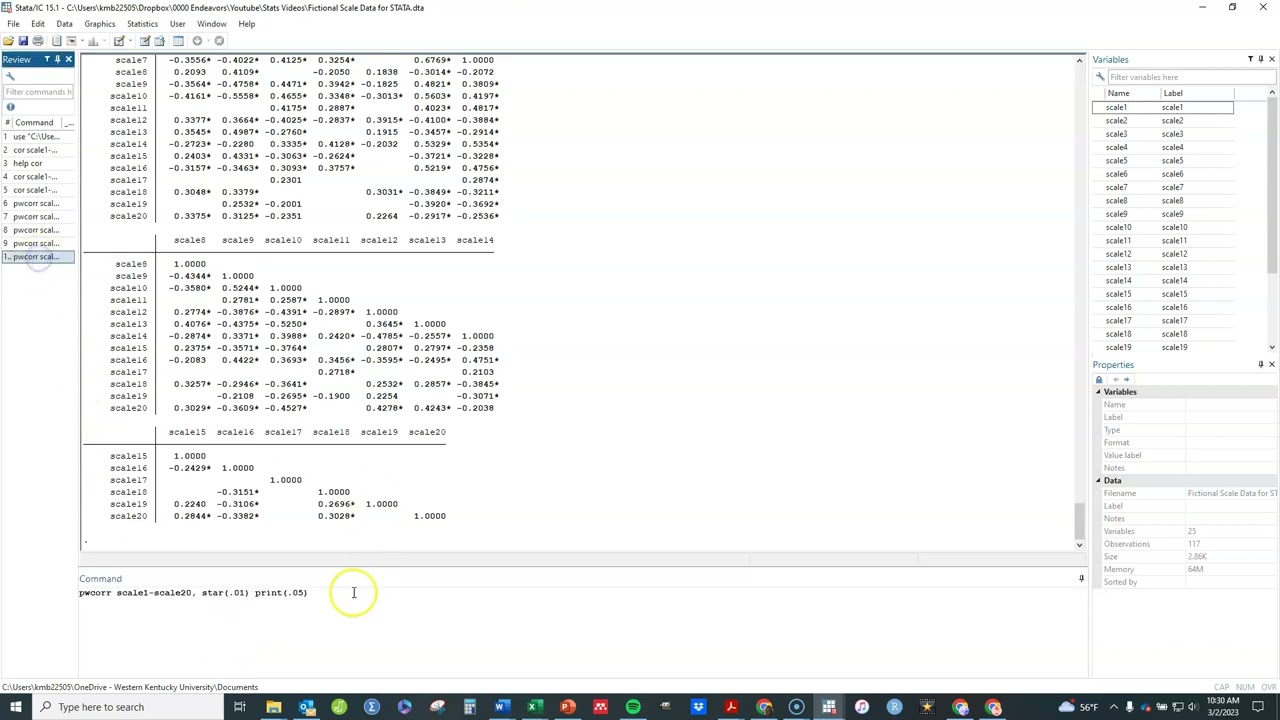Open dropdown arrow beside Do-file Editor icon

click(x=130, y=41)
